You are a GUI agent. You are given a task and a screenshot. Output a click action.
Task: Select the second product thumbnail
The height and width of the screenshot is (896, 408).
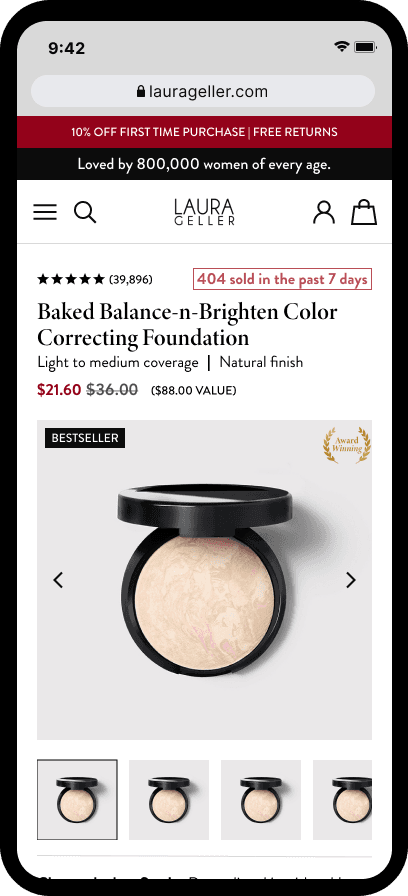(169, 799)
